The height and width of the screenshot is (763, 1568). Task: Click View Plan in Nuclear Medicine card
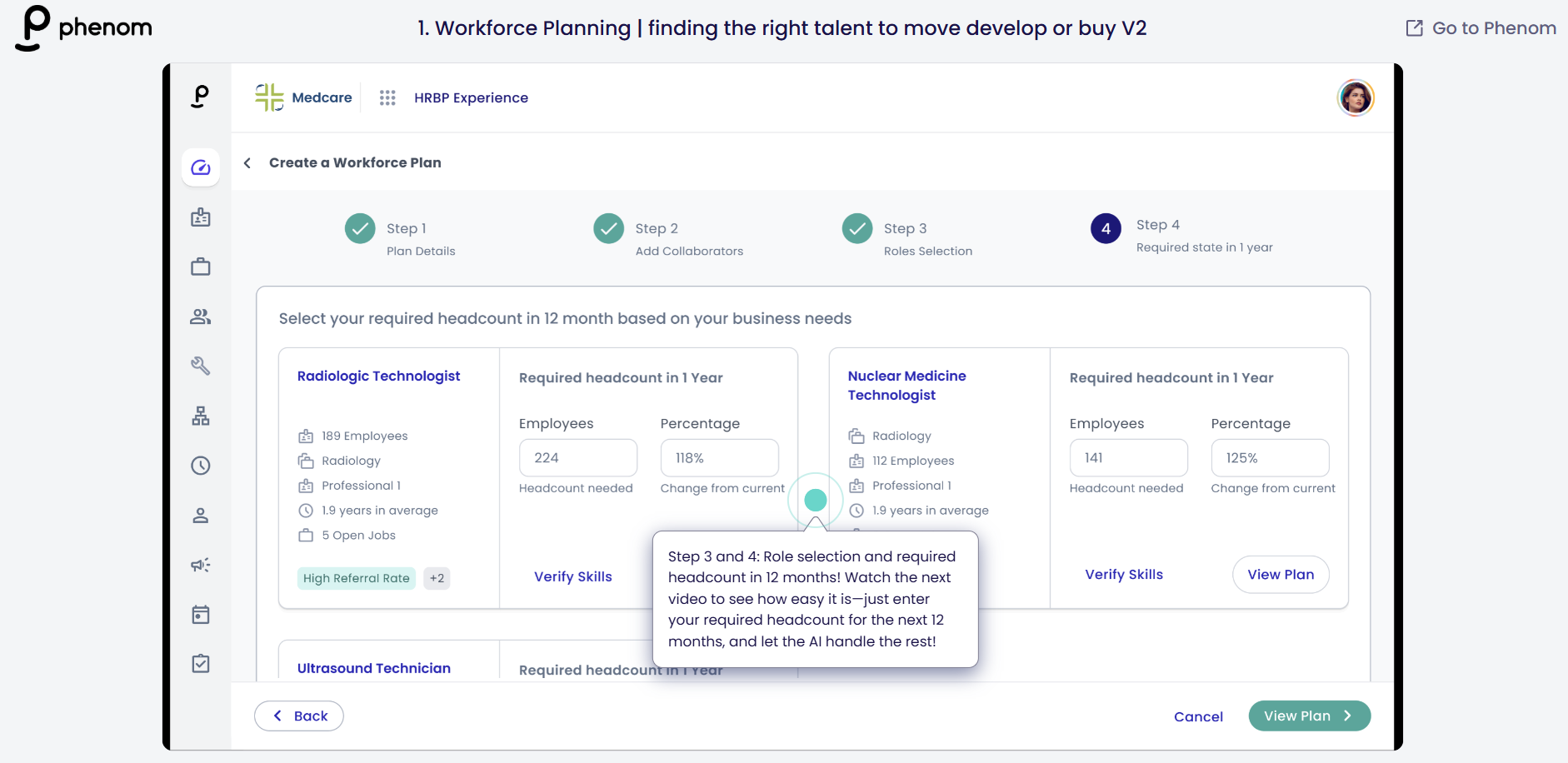(x=1281, y=574)
